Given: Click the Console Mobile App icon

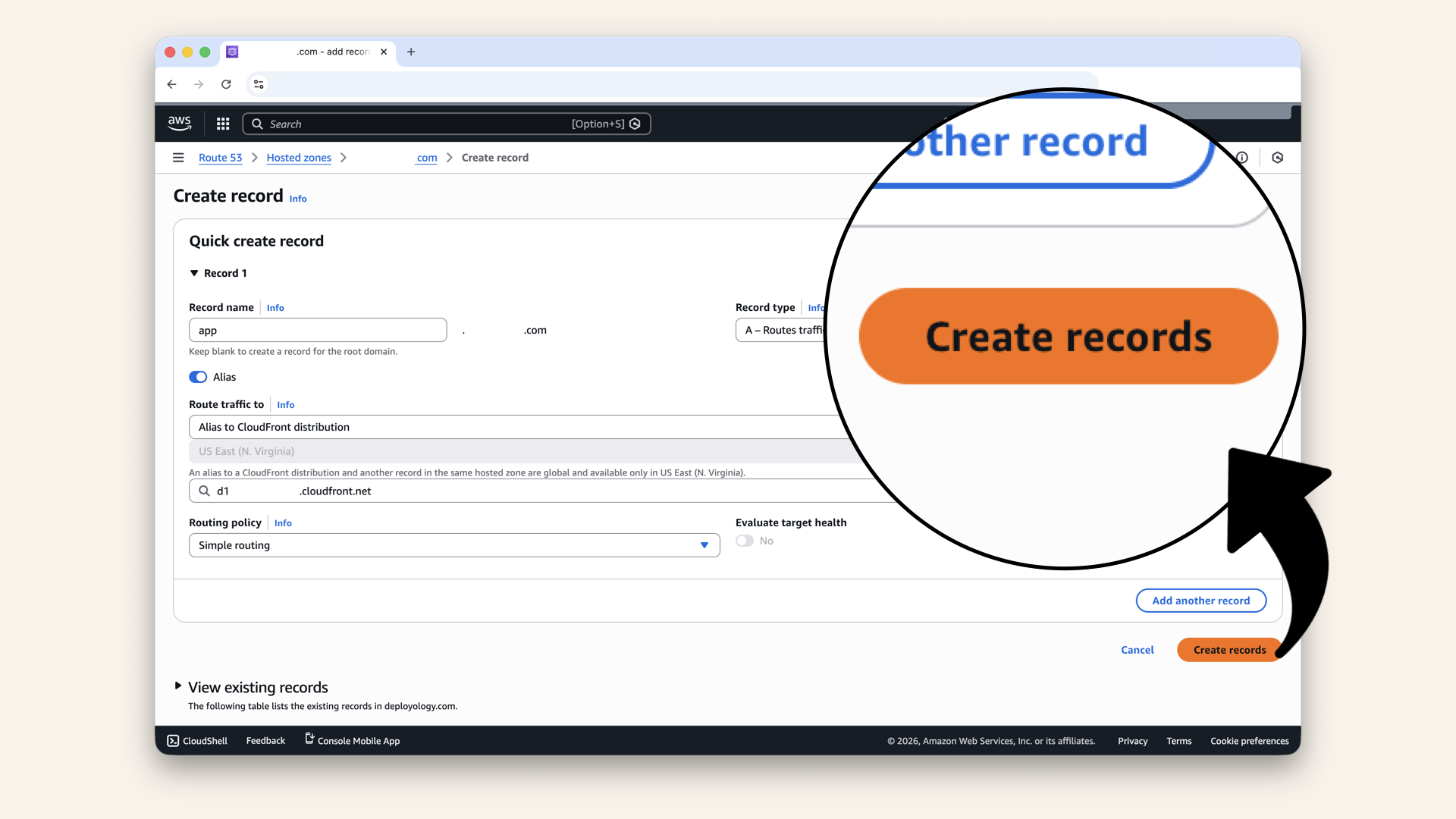Looking at the screenshot, I should 308,739.
